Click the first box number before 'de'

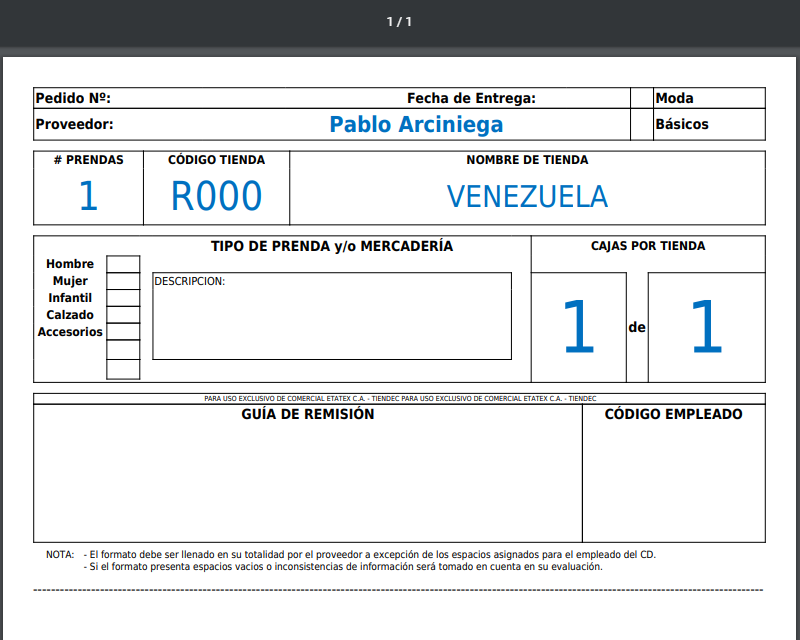[x=579, y=328]
